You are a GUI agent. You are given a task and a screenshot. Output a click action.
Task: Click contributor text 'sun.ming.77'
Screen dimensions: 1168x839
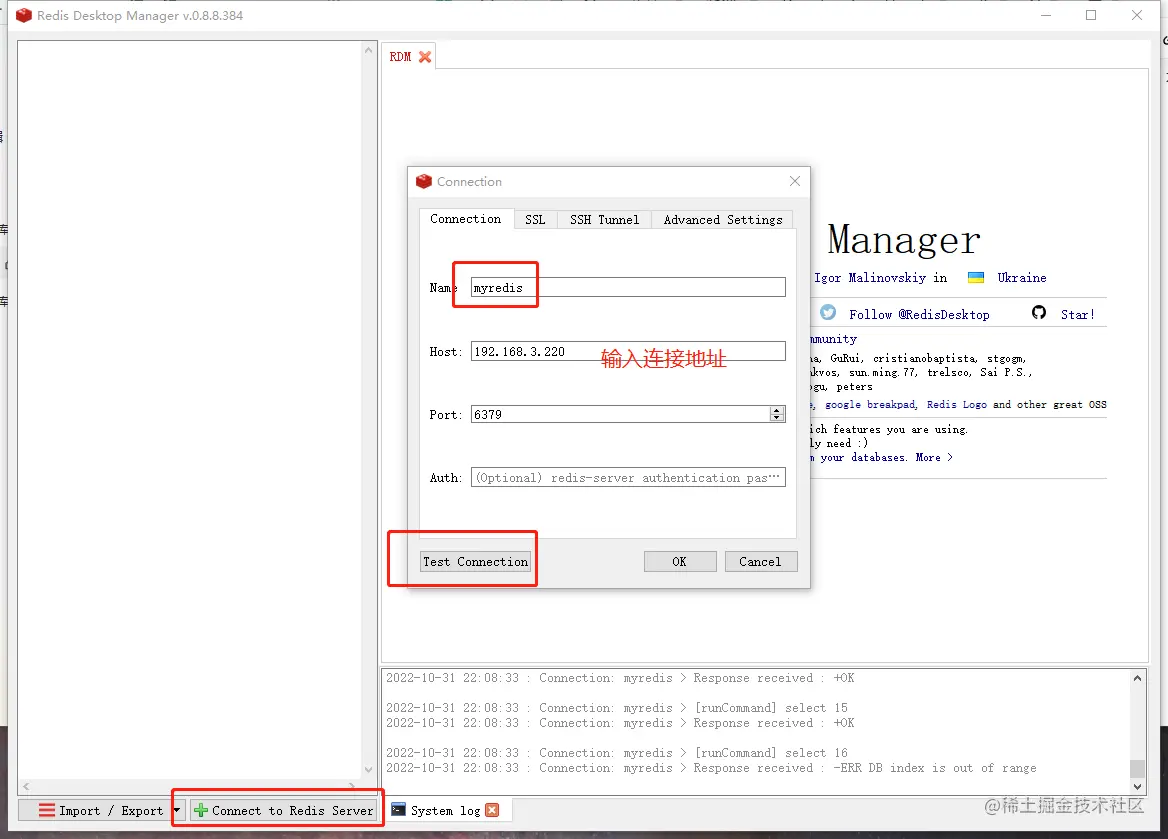(x=883, y=373)
